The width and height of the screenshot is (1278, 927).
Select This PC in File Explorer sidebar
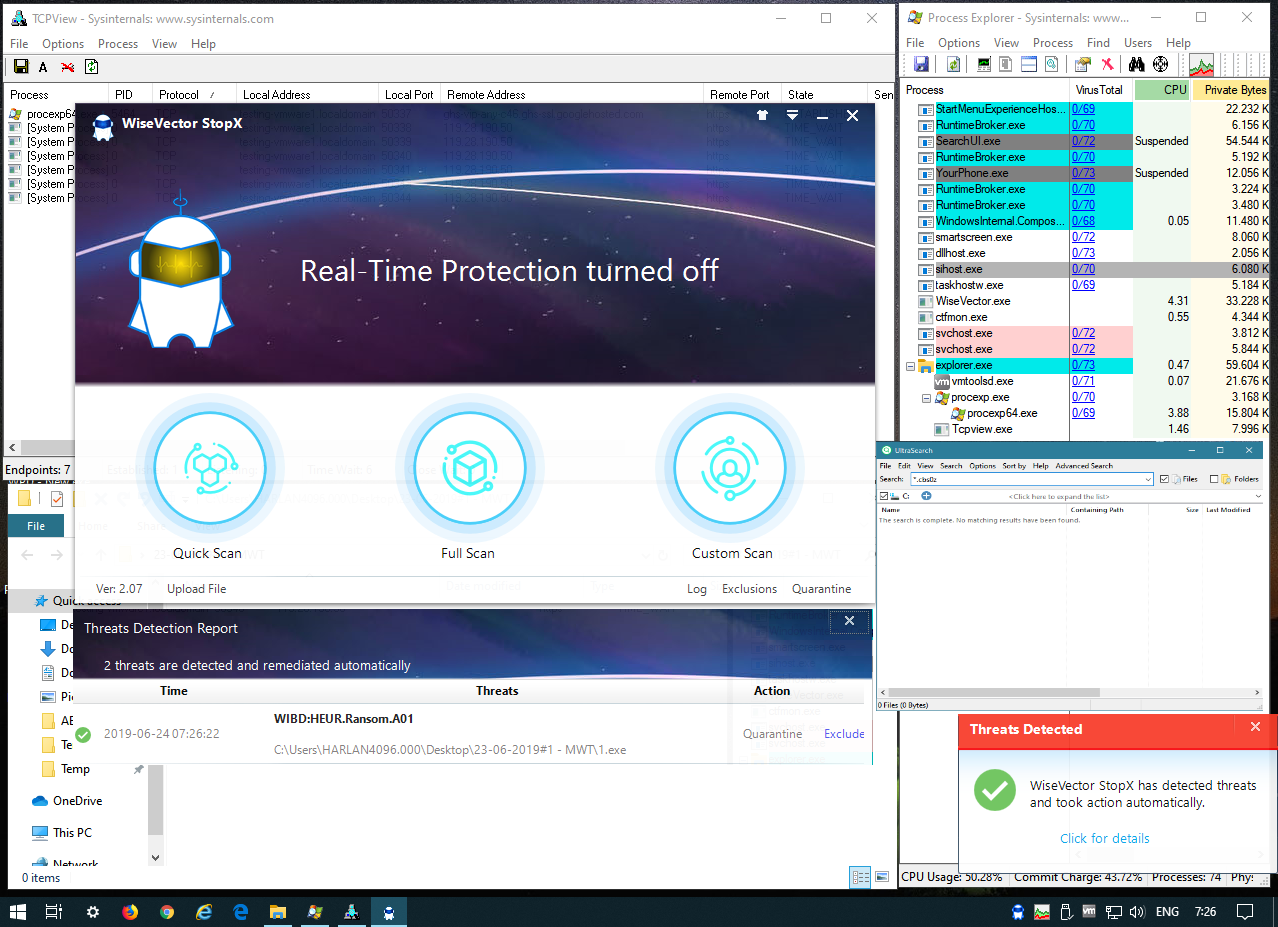tap(72, 833)
